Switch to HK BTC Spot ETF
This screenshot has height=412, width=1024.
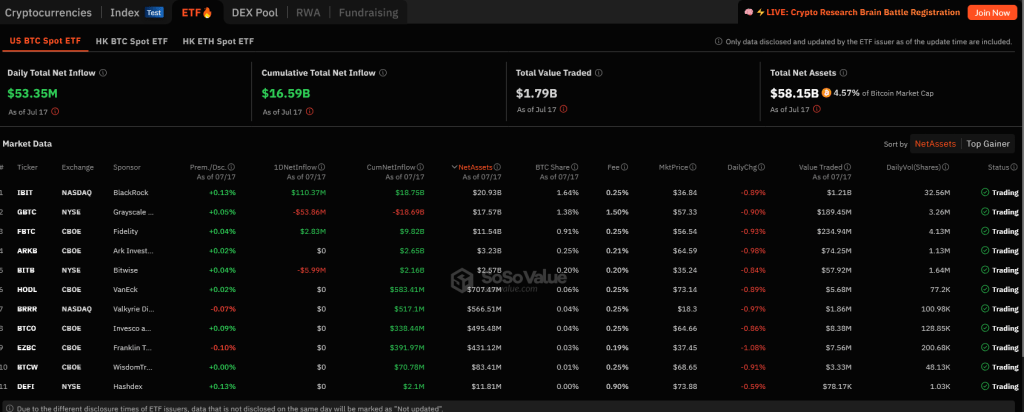coord(132,41)
